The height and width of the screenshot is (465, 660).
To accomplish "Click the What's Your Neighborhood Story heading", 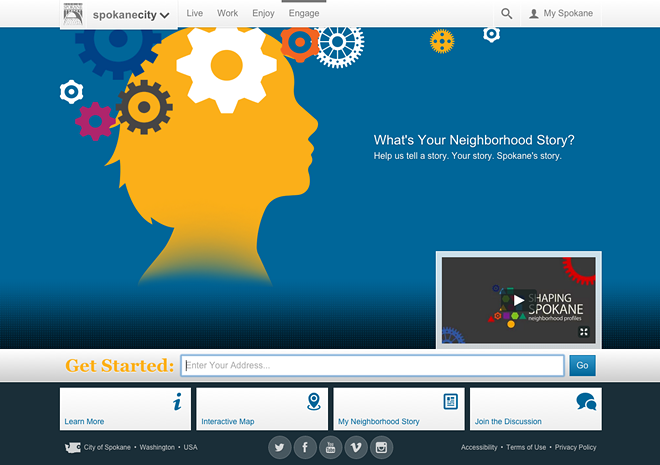I will click(474, 140).
